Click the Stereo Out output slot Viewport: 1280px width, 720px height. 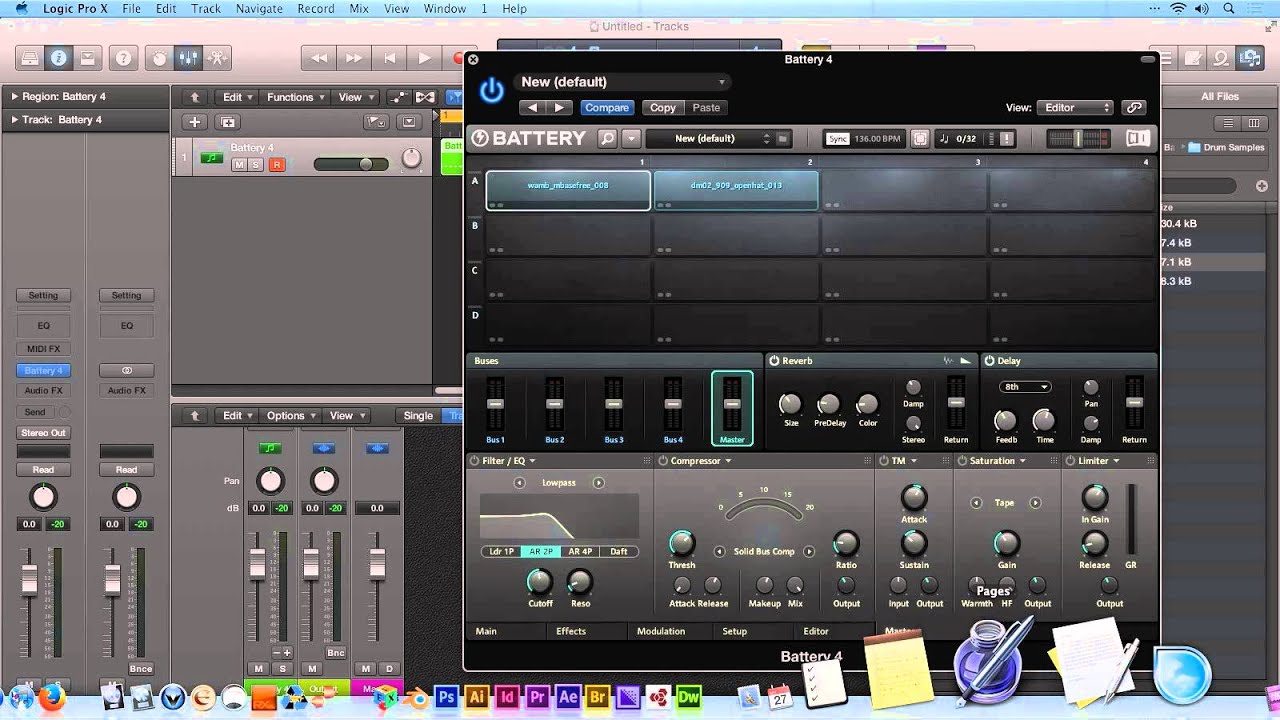coord(43,433)
